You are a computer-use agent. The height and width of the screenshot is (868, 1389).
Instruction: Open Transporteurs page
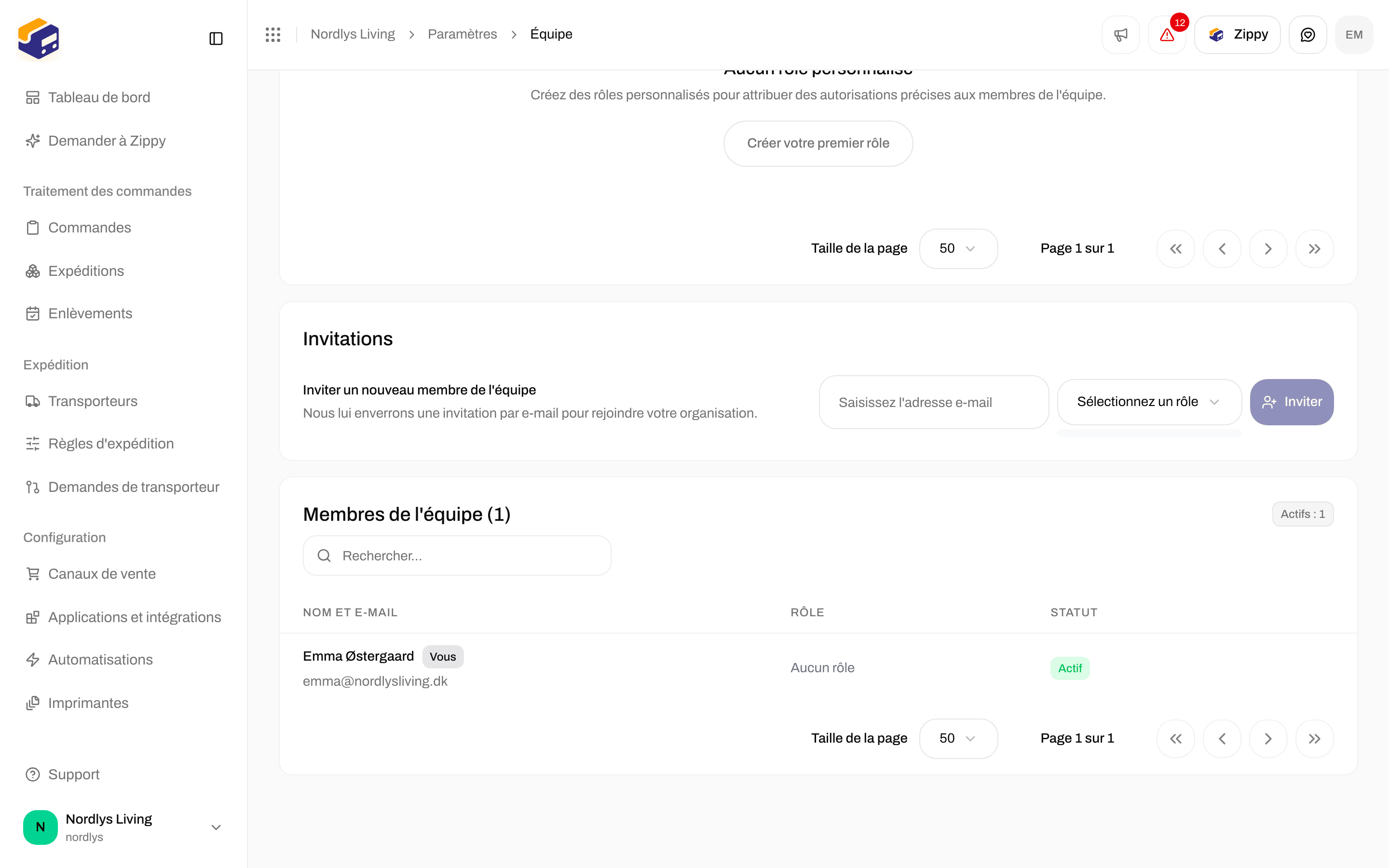pyautogui.click(x=81, y=401)
